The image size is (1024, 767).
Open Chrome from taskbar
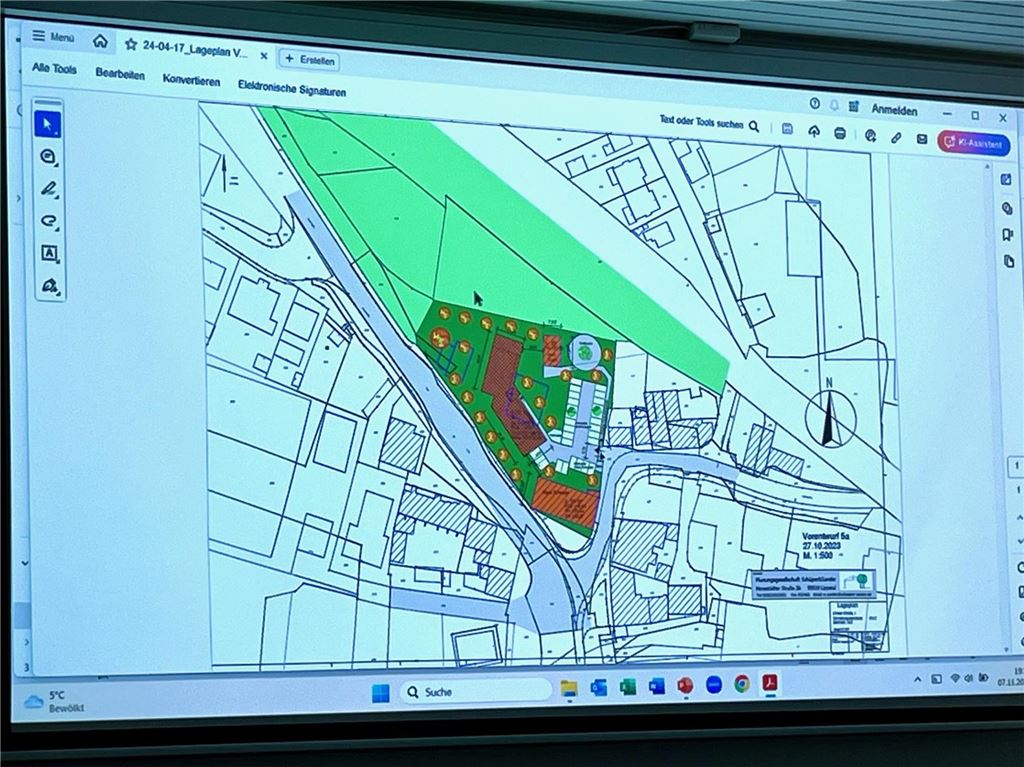tap(742, 684)
